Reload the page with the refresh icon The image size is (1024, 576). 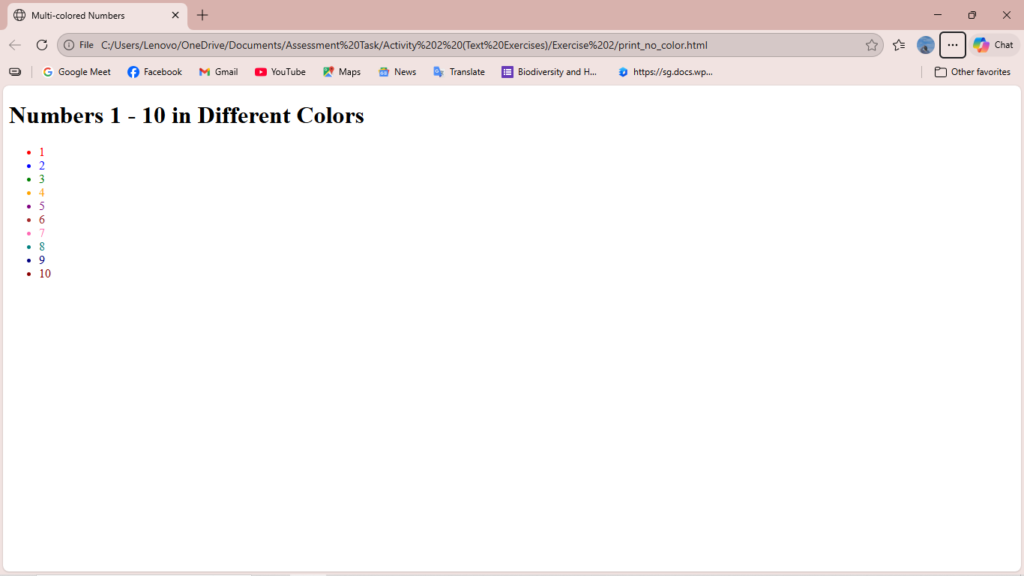click(42, 45)
